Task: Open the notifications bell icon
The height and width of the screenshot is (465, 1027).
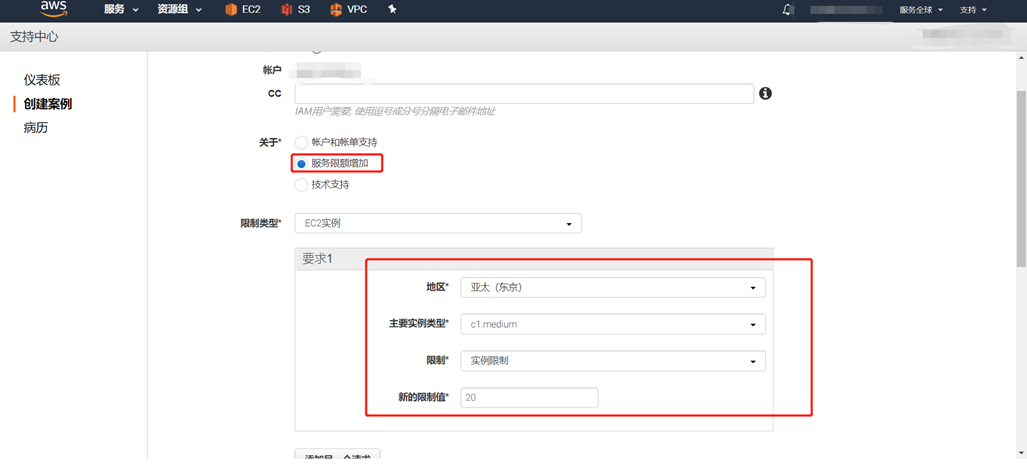Action: (788, 10)
